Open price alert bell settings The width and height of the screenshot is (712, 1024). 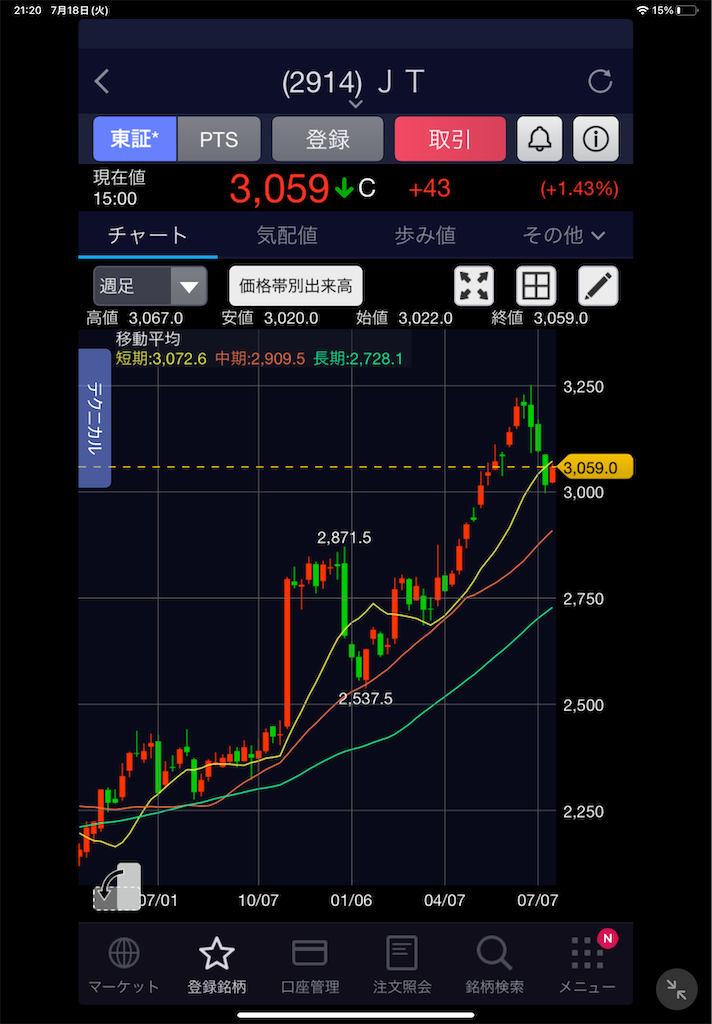coord(540,139)
